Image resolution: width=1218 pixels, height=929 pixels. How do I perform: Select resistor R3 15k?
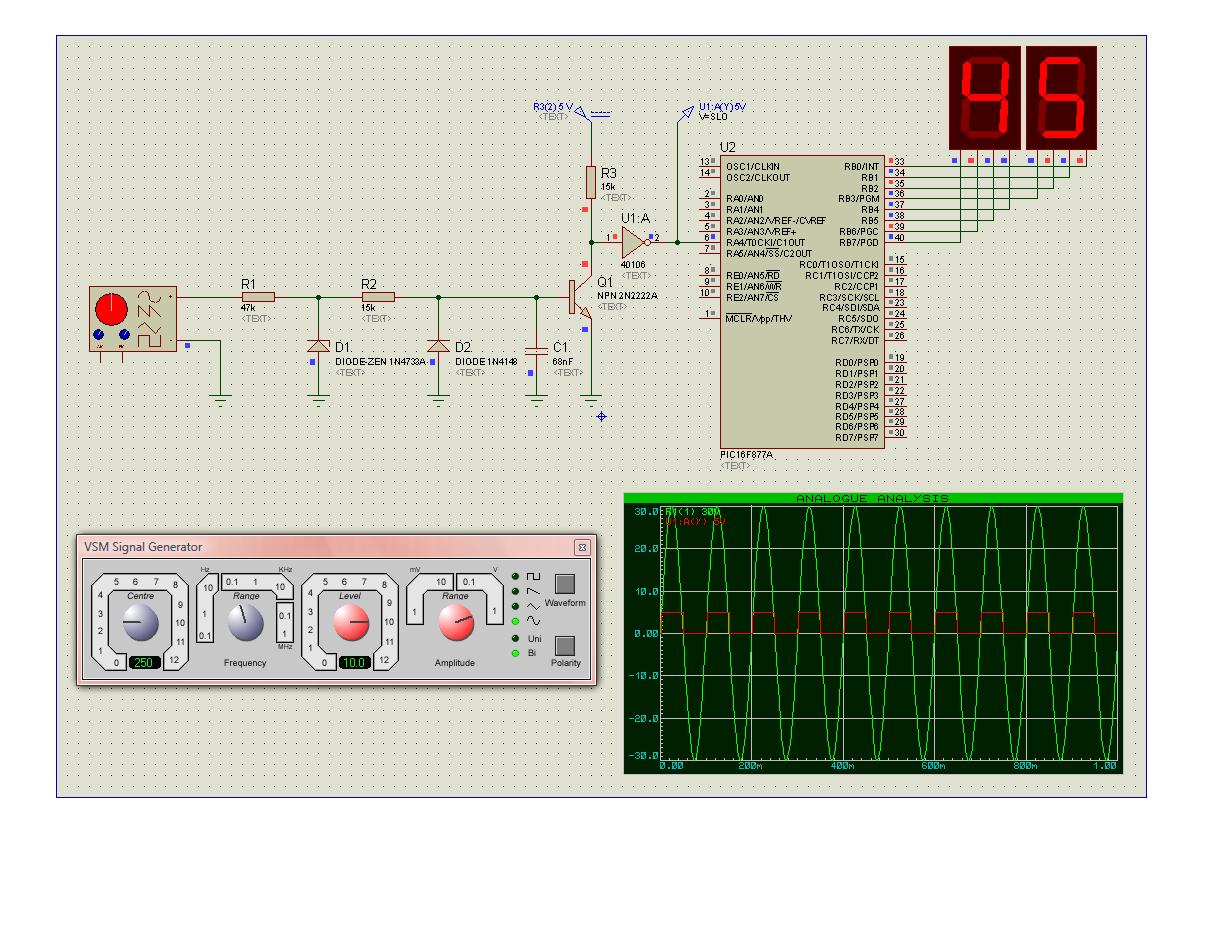[x=592, y=183]
